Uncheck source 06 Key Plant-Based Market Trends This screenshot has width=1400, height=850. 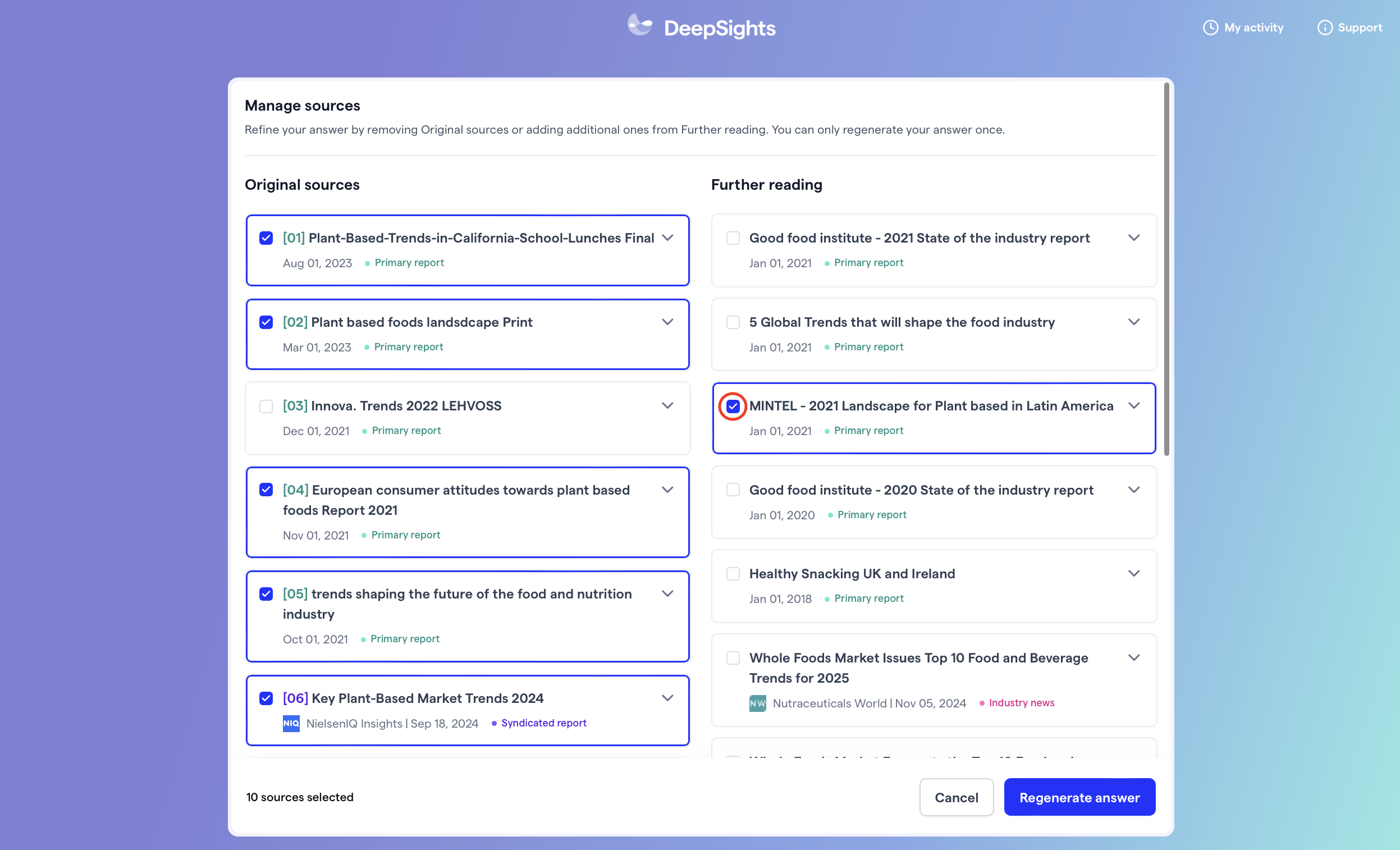click(266, 698)
